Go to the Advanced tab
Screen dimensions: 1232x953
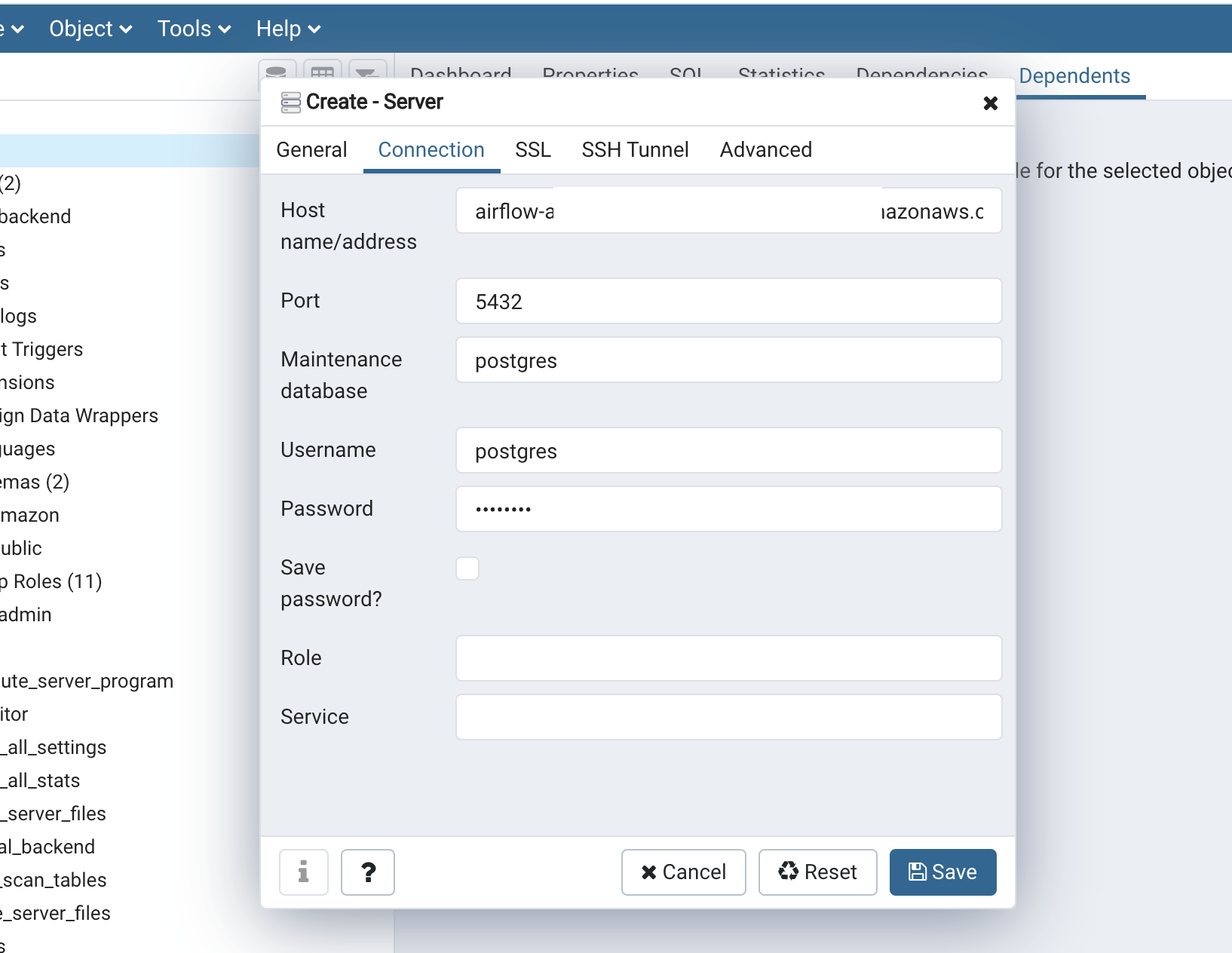tap(765, 149)
